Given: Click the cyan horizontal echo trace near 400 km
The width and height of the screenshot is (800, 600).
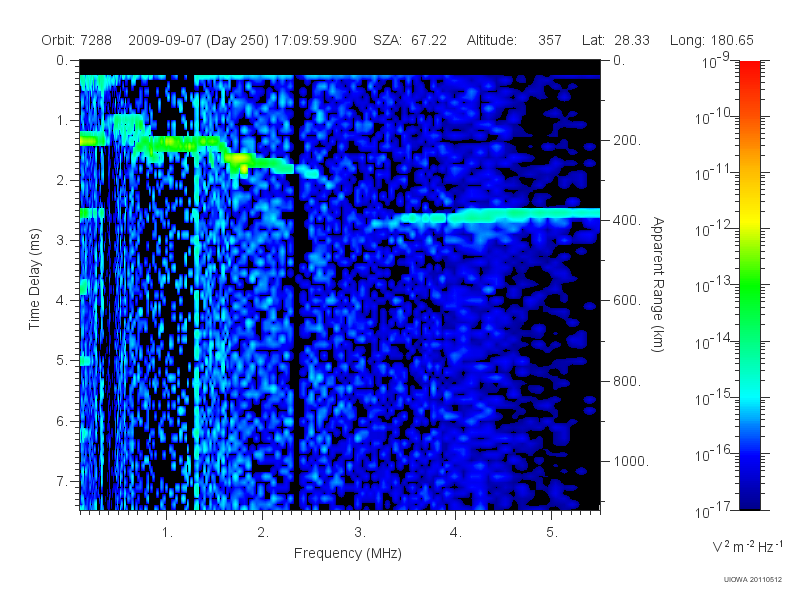Looking at the screenshot, I should click(x=485, y=217).
